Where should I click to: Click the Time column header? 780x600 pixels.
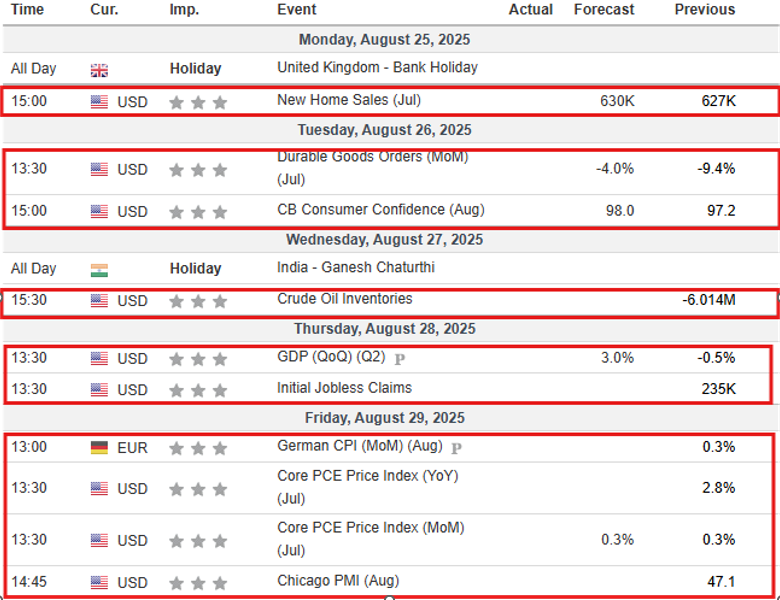click(x=27, y=9)
